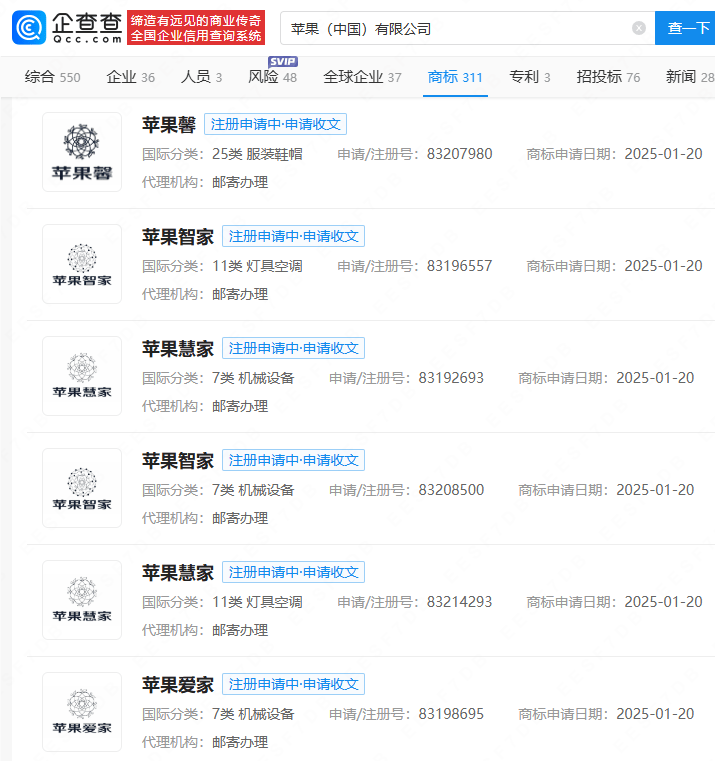Open the 招投标 76 tab
715x761 pixels.
pyautogui.click(x=608, y=77)
